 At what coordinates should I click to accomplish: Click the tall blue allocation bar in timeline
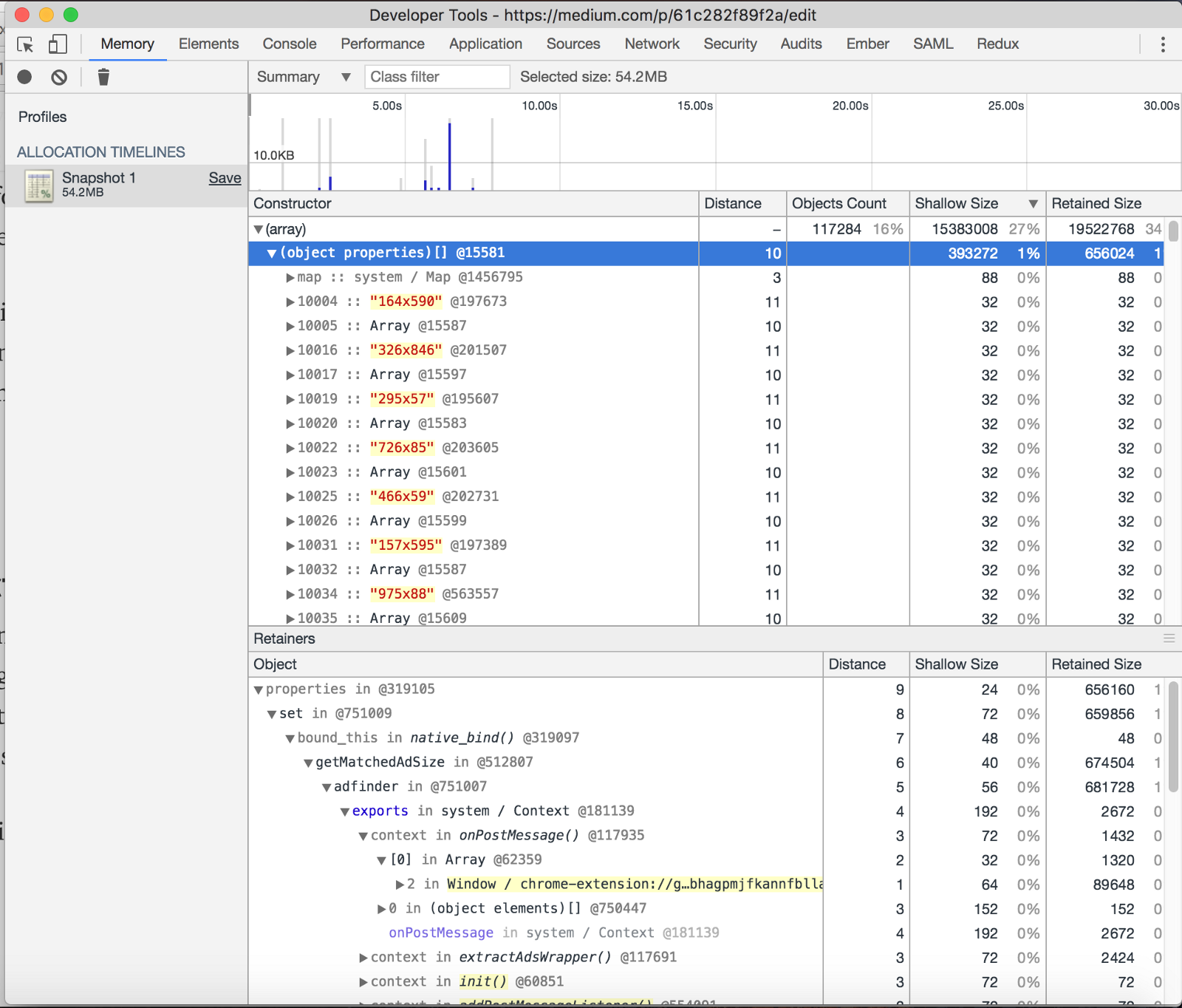[x=449, y=155]
